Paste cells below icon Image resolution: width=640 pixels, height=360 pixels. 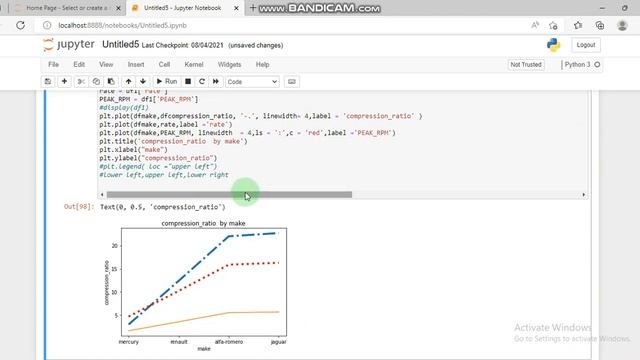(111, 82)
